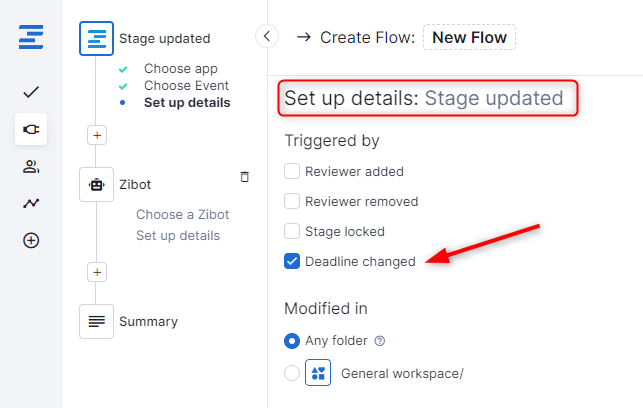
Task: Open the tasks checkmark icon in sidebar
Action: [31, 92]
